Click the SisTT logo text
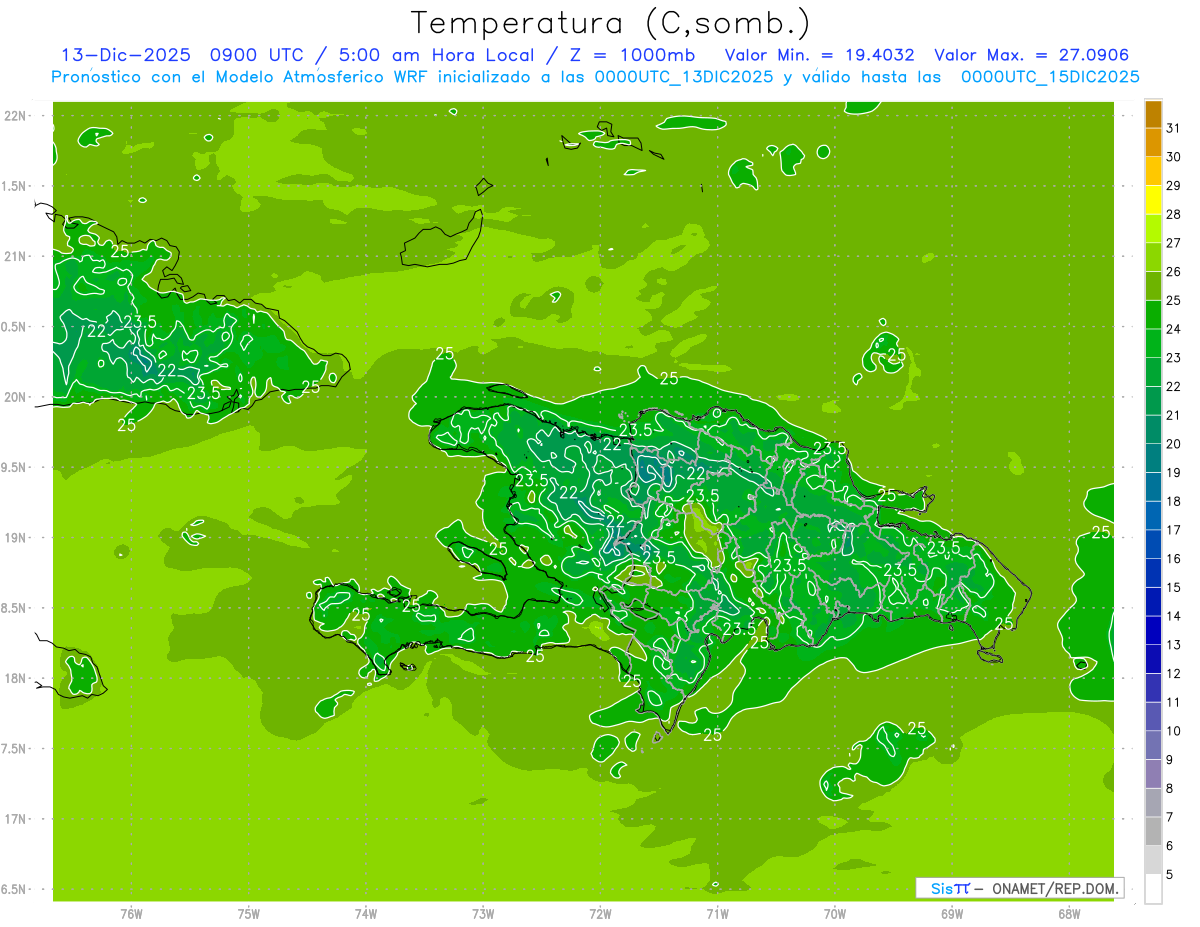This screenshot has height=927, width=1200. pyautogui.click(x=950, y=888)
